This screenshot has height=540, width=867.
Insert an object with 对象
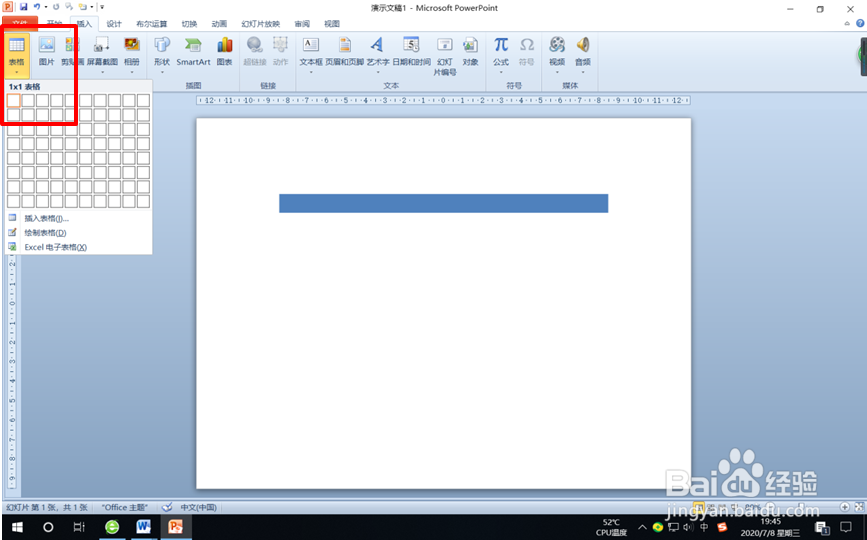tap(470, 51)
